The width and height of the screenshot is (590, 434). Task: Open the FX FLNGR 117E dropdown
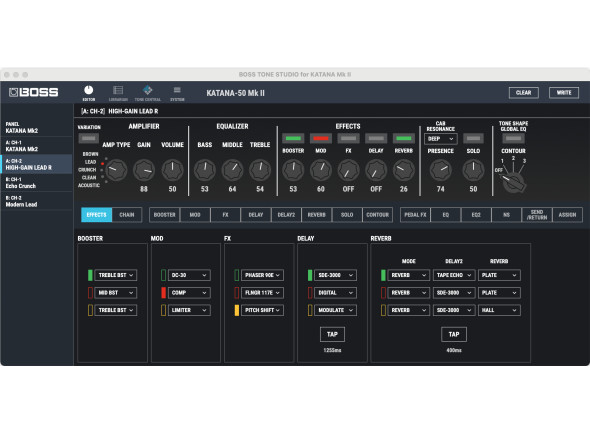(262, 292)
